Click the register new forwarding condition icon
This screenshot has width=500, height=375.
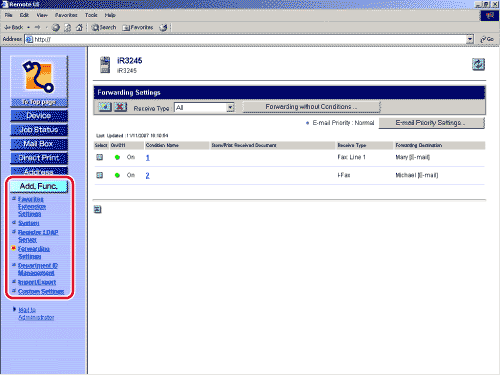pos(105,107)
